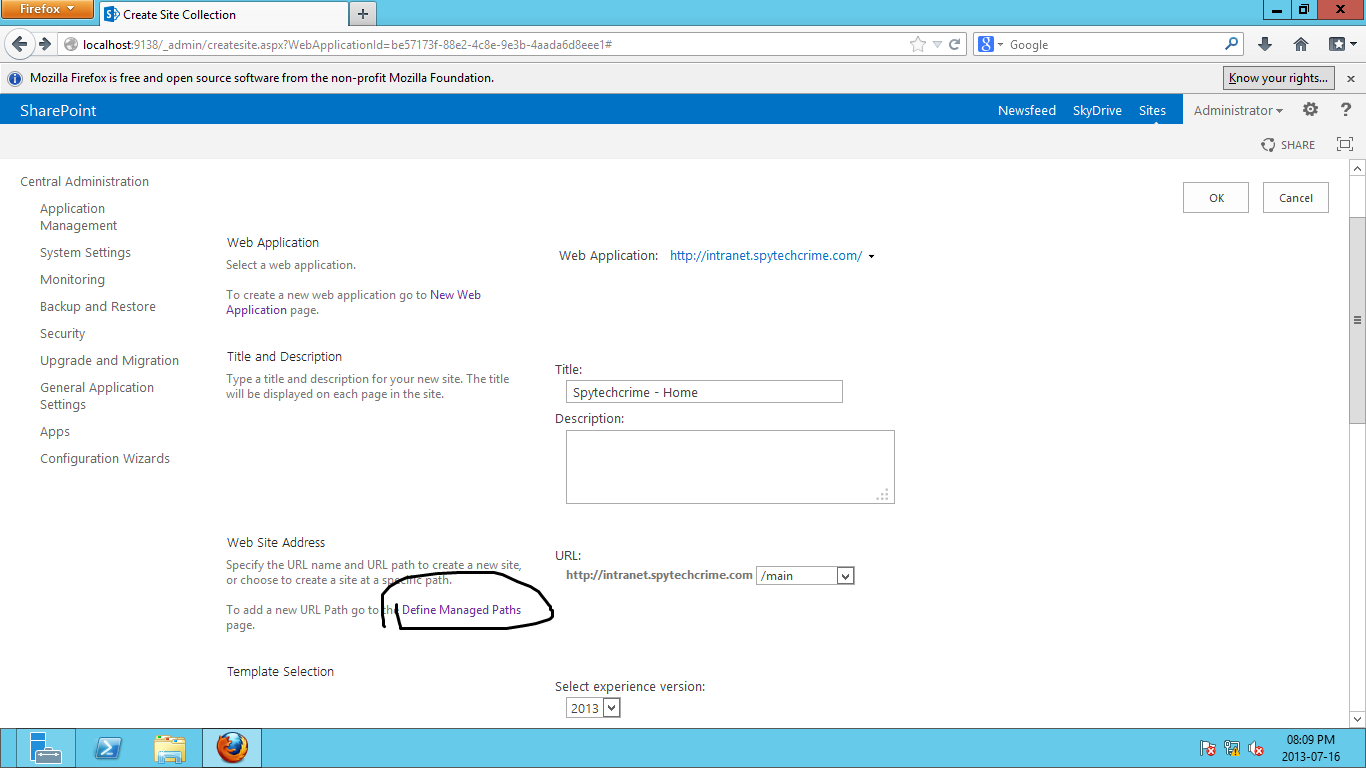Click the Firefox forward arrow button
This screenshot has width=1366, height=768.
tap(44, 44)
